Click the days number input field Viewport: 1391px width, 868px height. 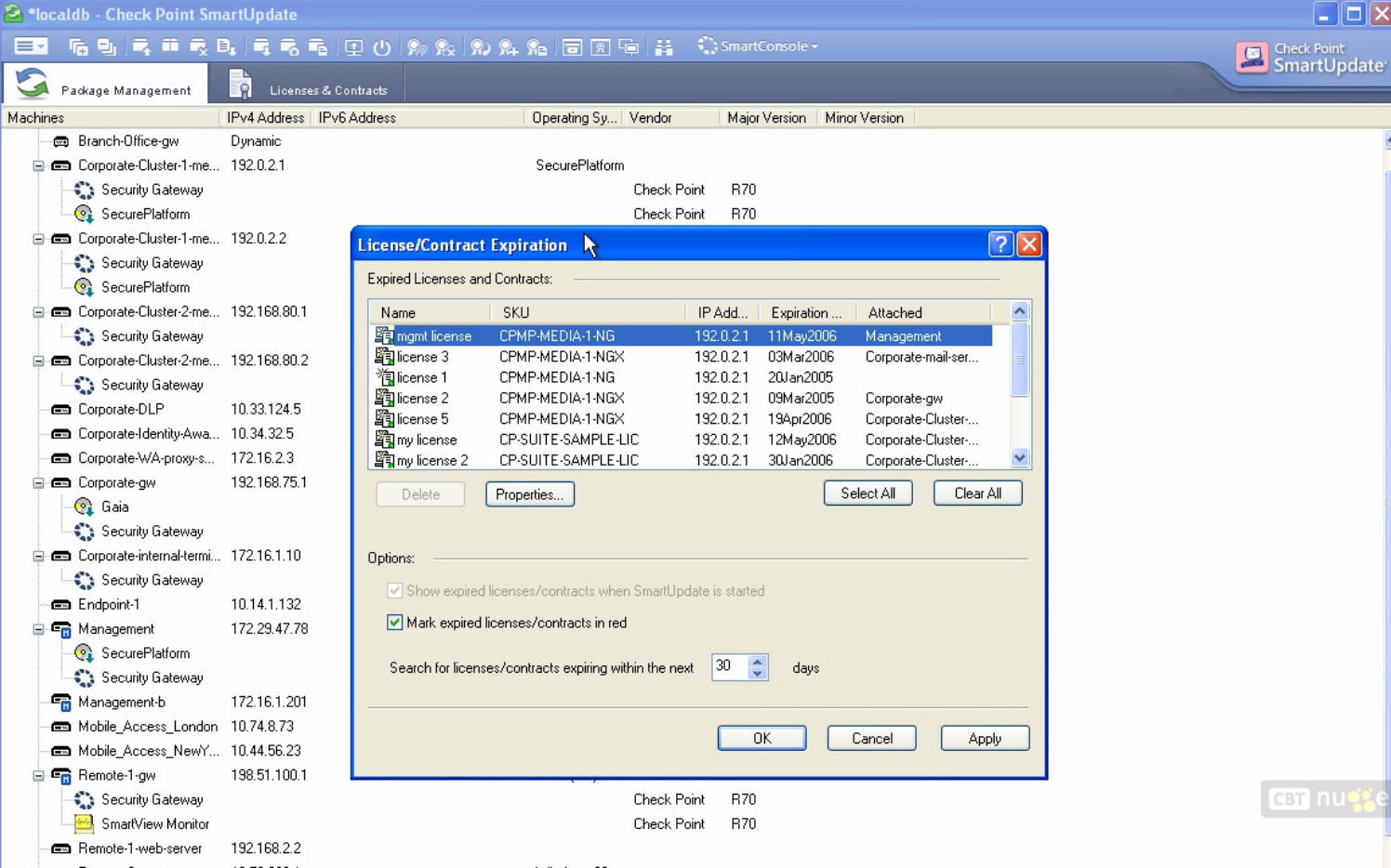(730, 667)
